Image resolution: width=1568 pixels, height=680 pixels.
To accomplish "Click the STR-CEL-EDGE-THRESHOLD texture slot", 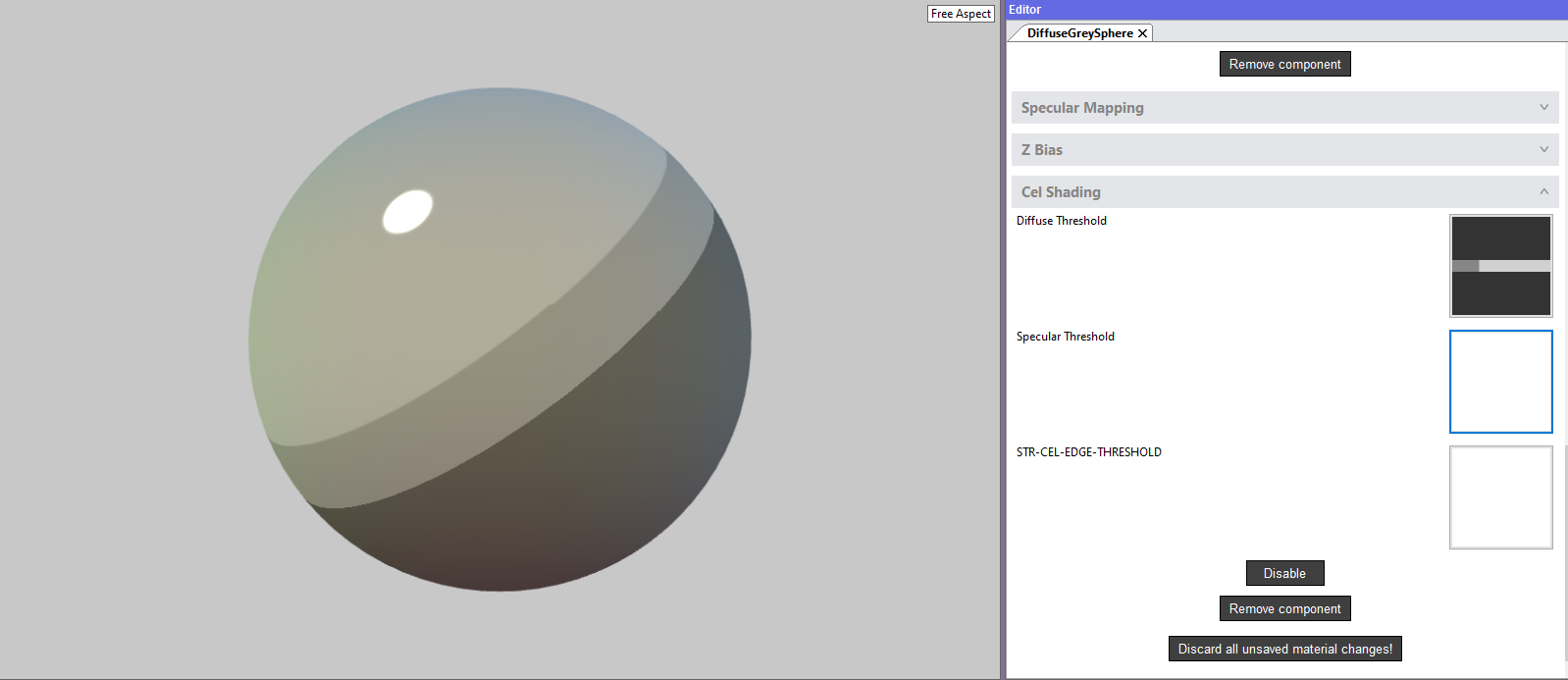I will (x=1500, y=497).
